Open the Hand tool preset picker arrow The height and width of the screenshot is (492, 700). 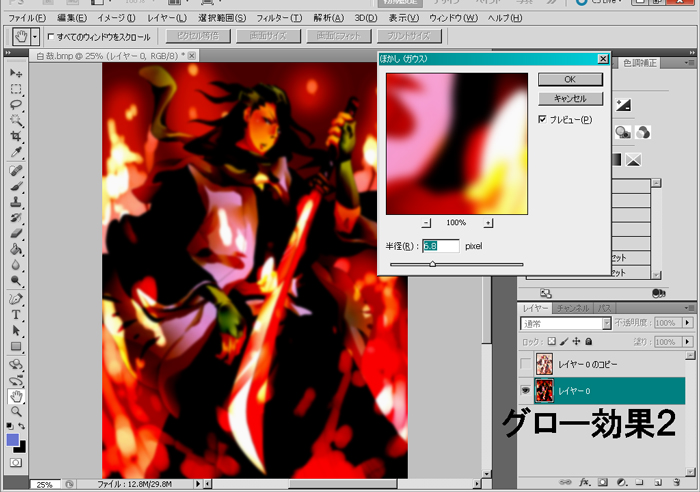[36, 37]
